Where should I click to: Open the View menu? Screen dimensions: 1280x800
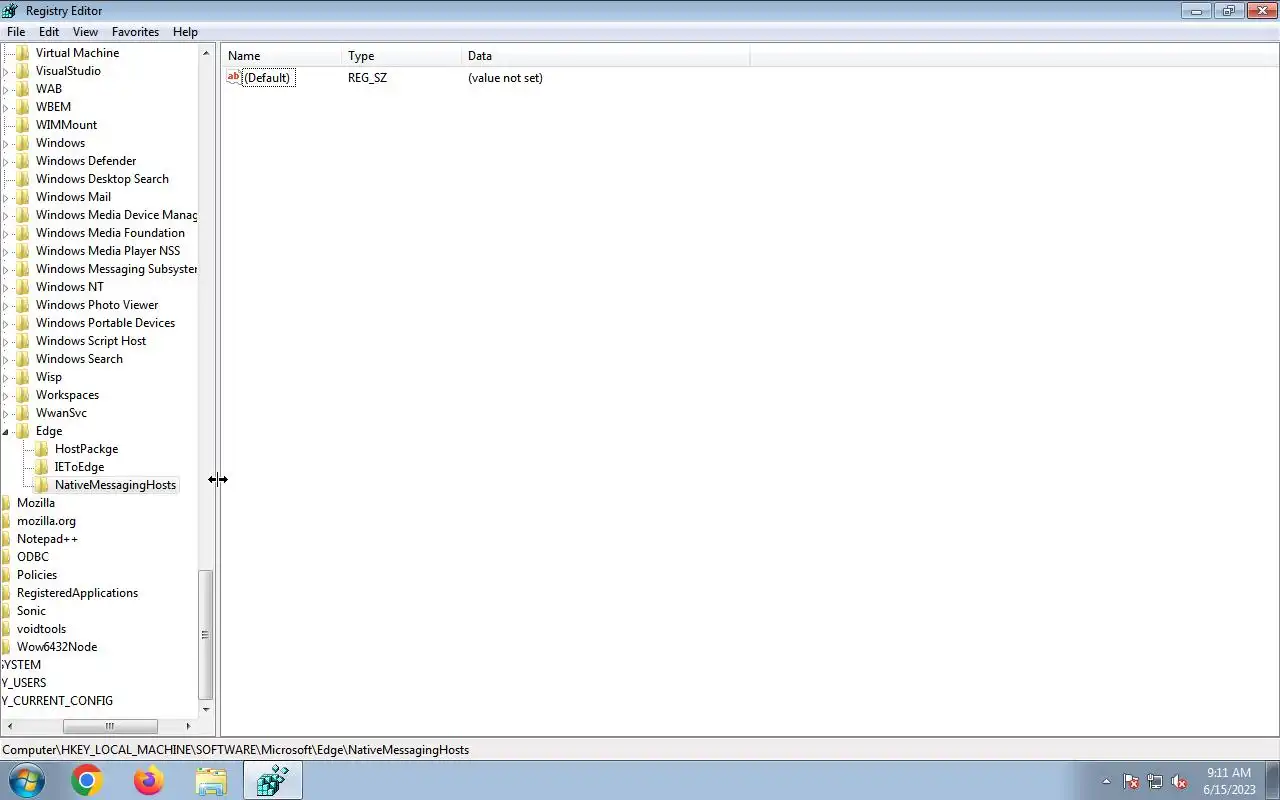click(x=86, y=32)
